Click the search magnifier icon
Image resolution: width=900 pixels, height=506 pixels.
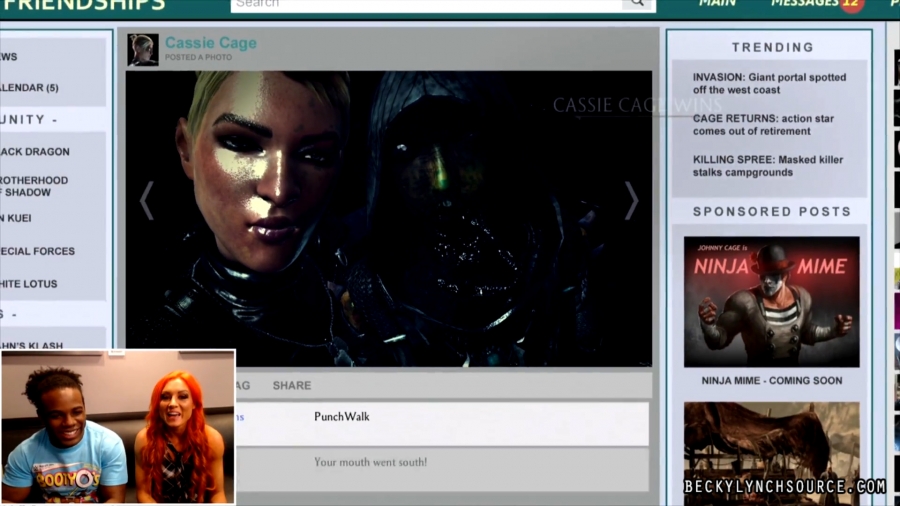tap(637, 4)
